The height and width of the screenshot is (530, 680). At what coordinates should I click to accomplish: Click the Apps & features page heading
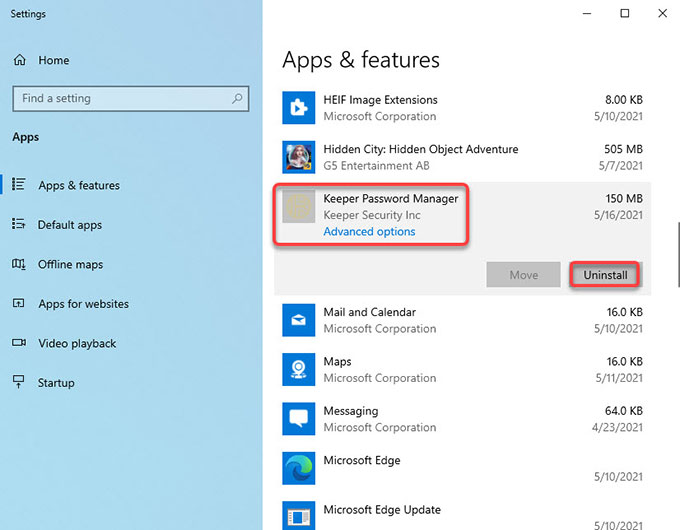coord(361,60)
